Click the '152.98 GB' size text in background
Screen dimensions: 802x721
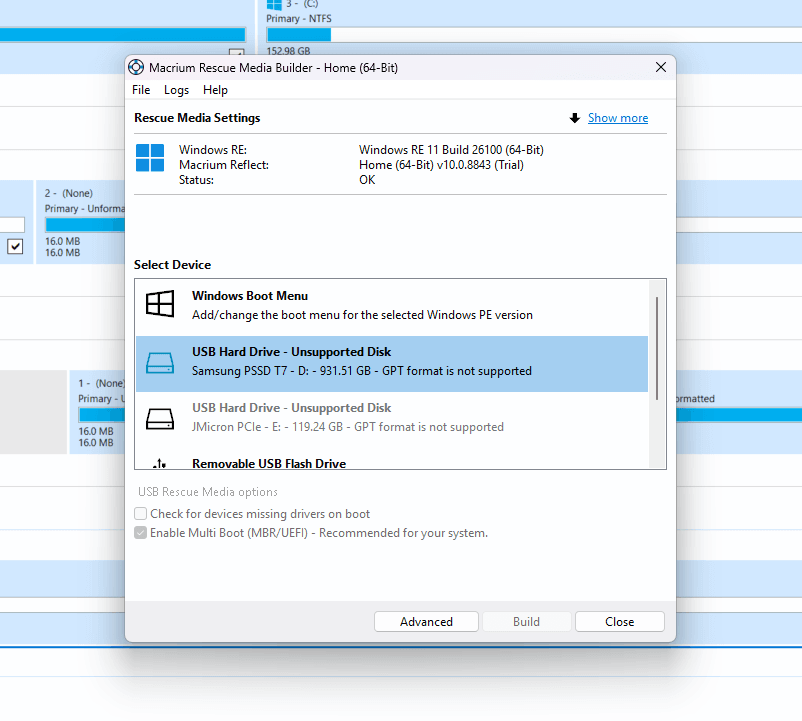(x=288, y=51)
